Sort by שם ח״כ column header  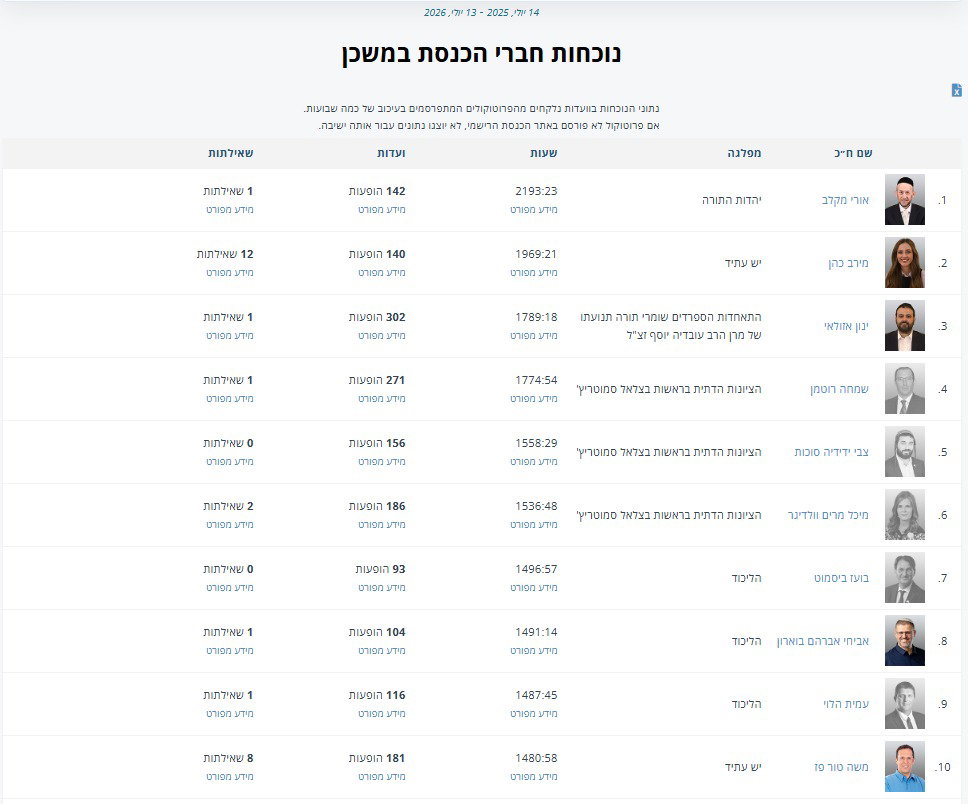tap(853, 153)
